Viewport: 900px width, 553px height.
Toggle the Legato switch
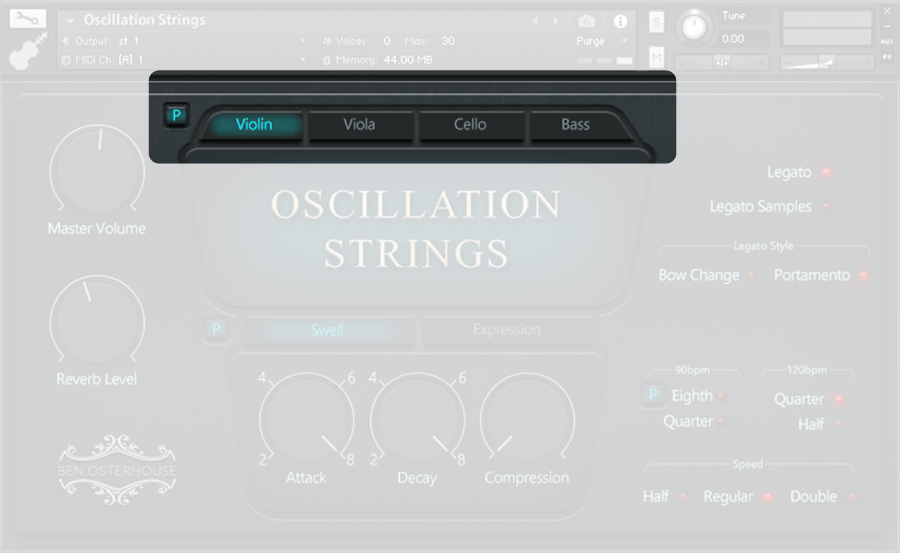coord(827,172)
